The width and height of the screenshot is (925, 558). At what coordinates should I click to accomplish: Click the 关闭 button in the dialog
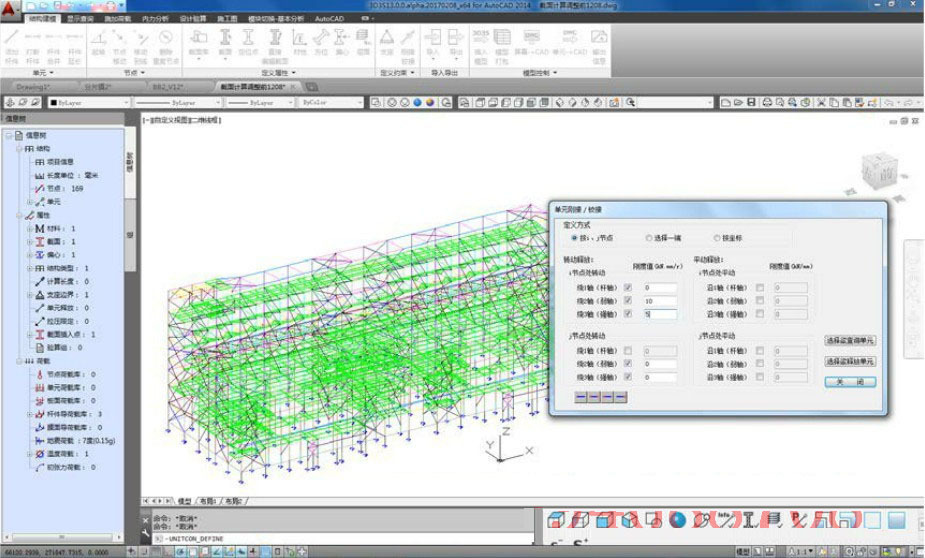coord(849,382)
